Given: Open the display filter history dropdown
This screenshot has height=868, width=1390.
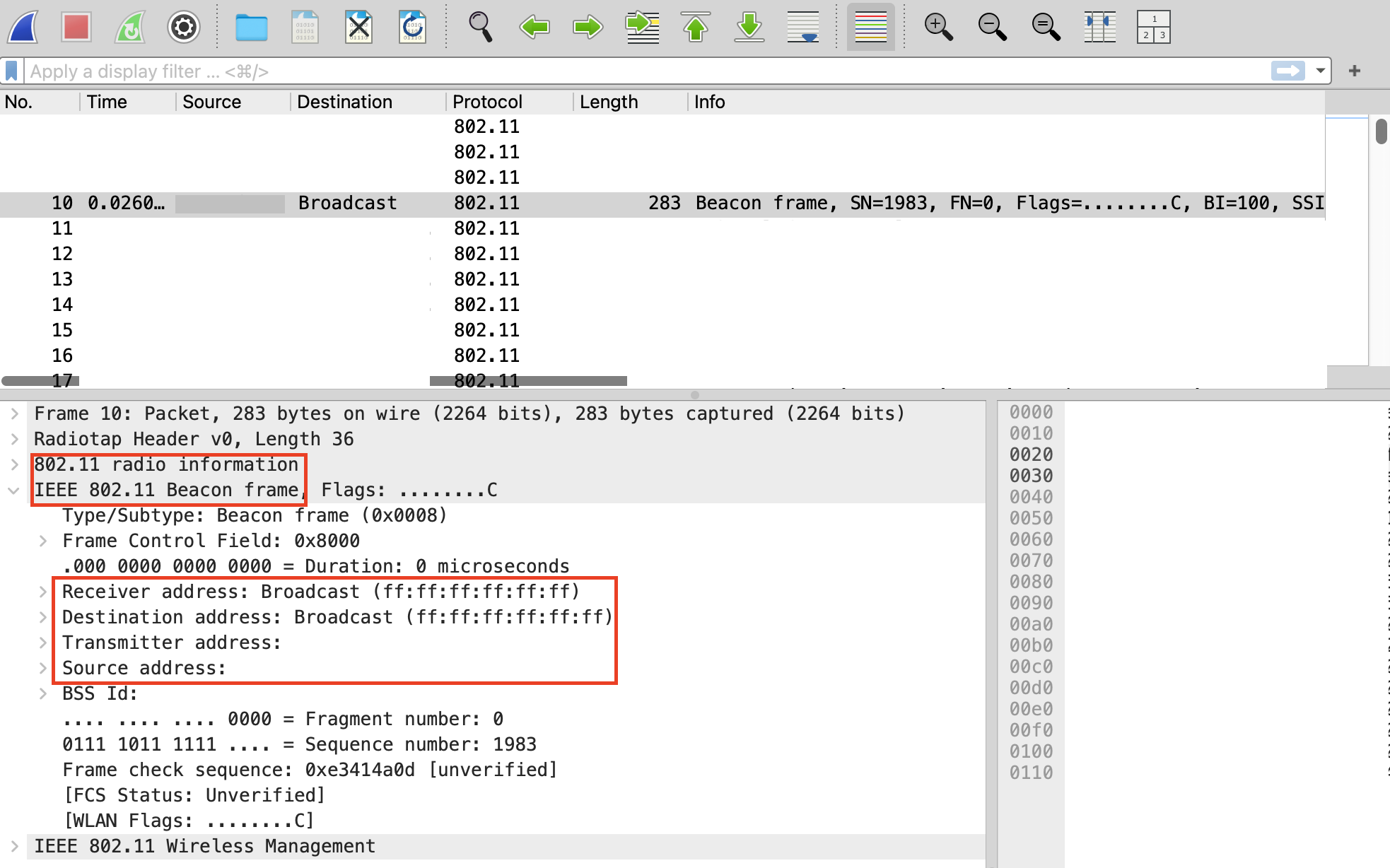Looking at the screenshot, I should [1320, 71].
